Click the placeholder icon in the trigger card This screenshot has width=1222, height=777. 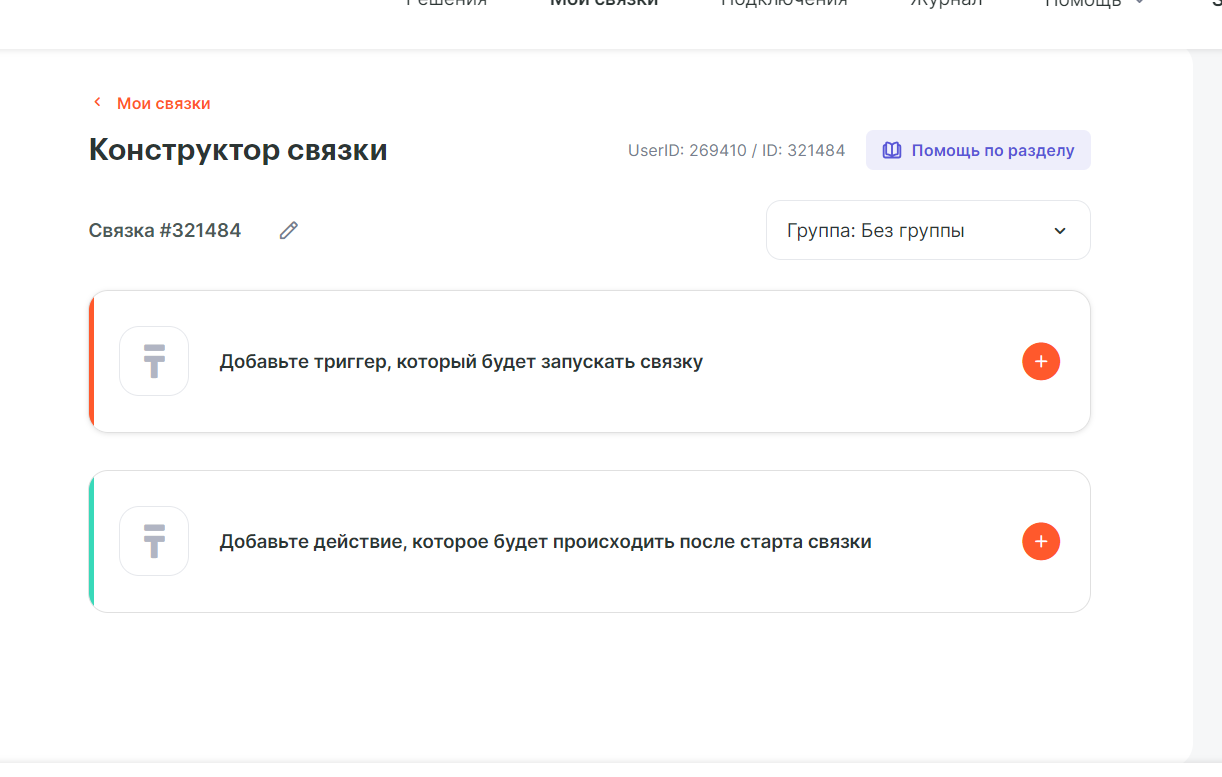pos(154,361)
